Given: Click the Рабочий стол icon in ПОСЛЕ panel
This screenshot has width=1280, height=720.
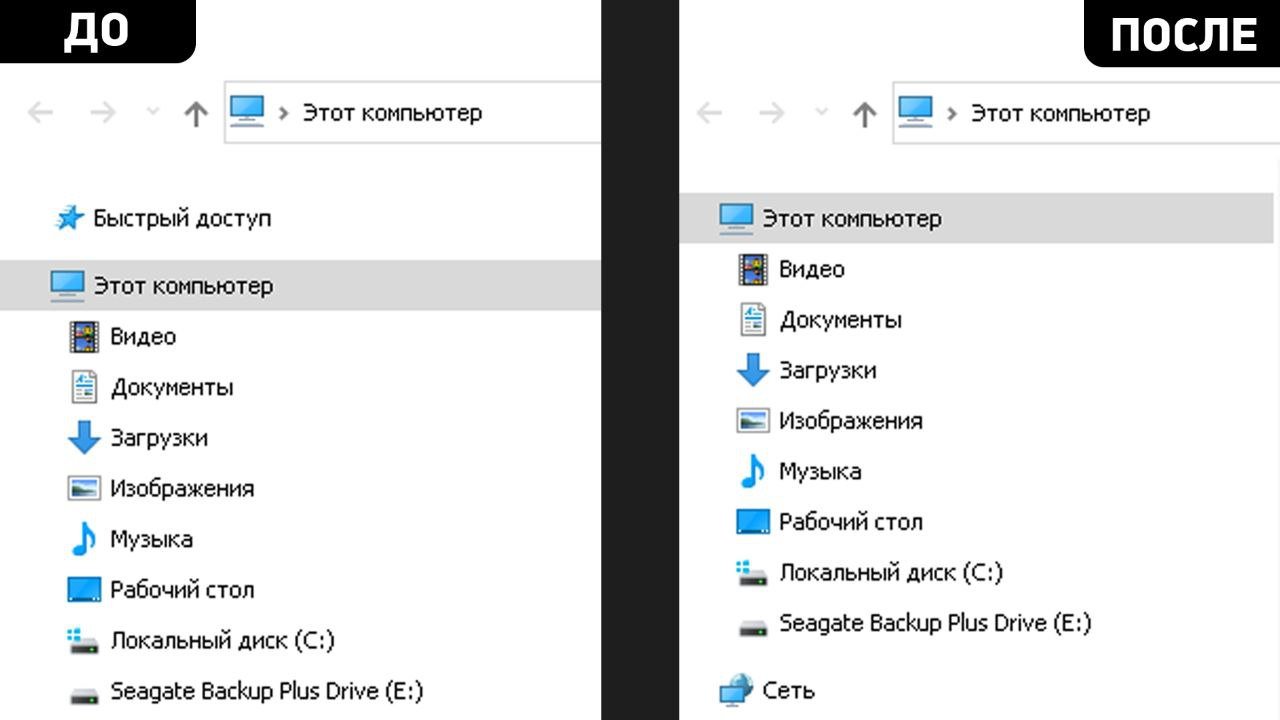Looking at the screenshot, I should (x=752, y=521).
